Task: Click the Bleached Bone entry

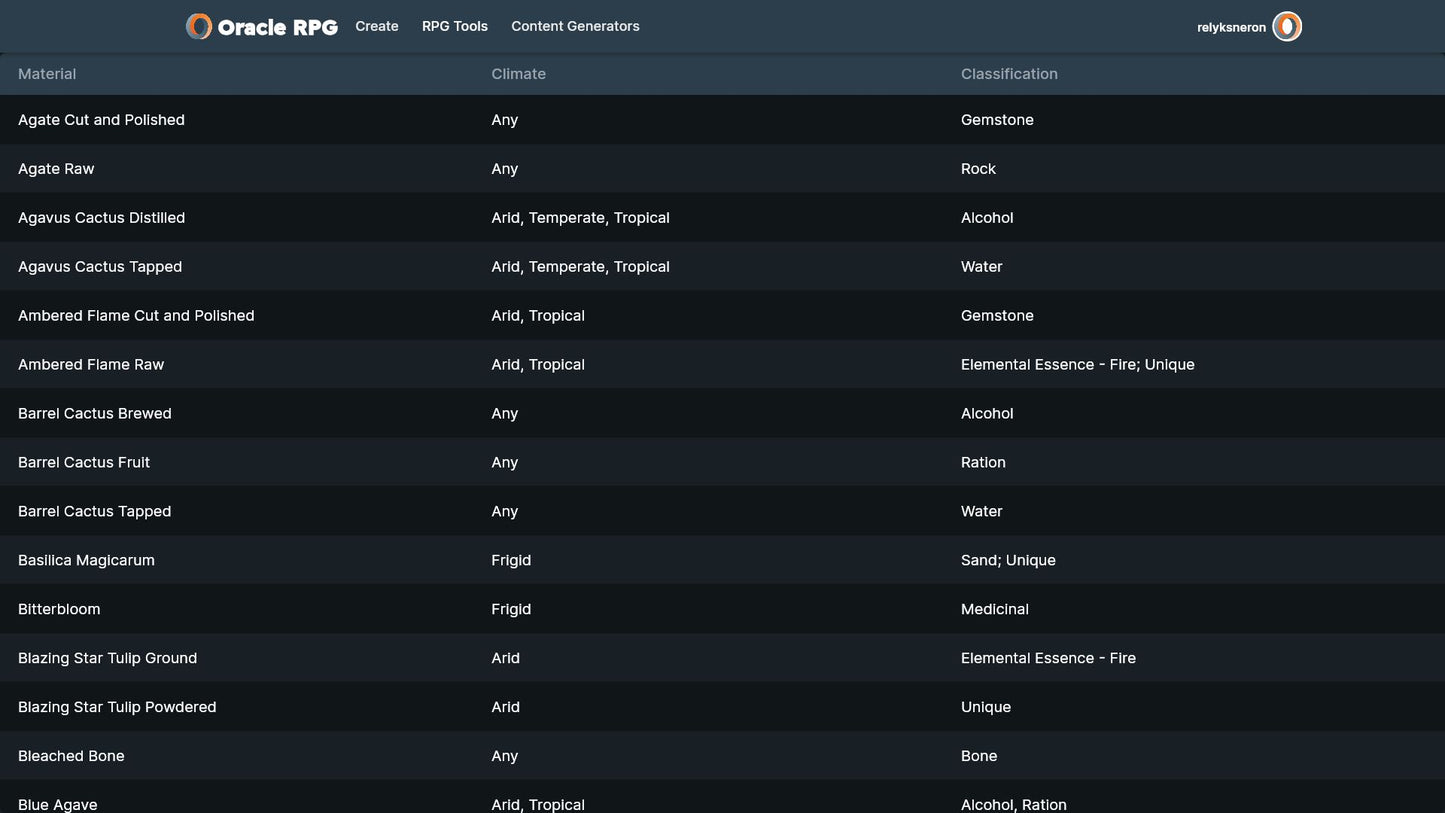Action: click(x=71, y=757)
